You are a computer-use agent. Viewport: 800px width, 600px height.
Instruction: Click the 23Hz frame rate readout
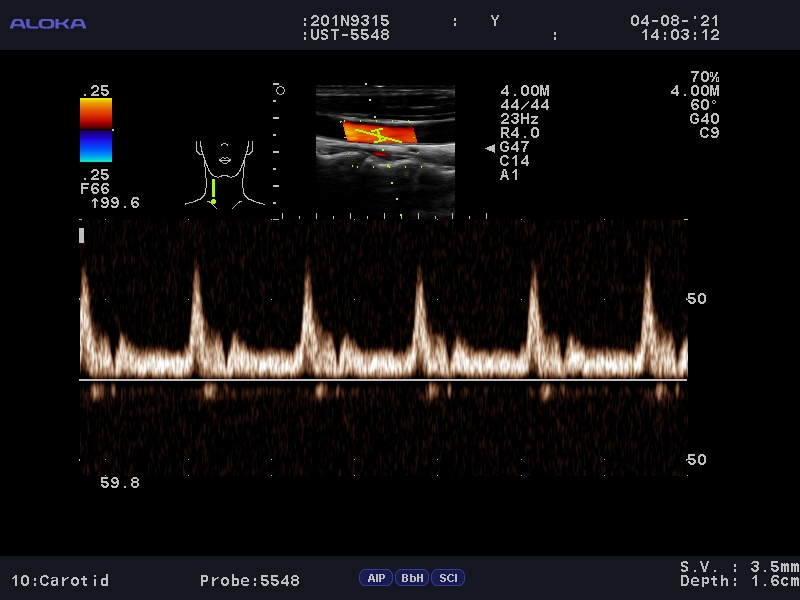520,119
